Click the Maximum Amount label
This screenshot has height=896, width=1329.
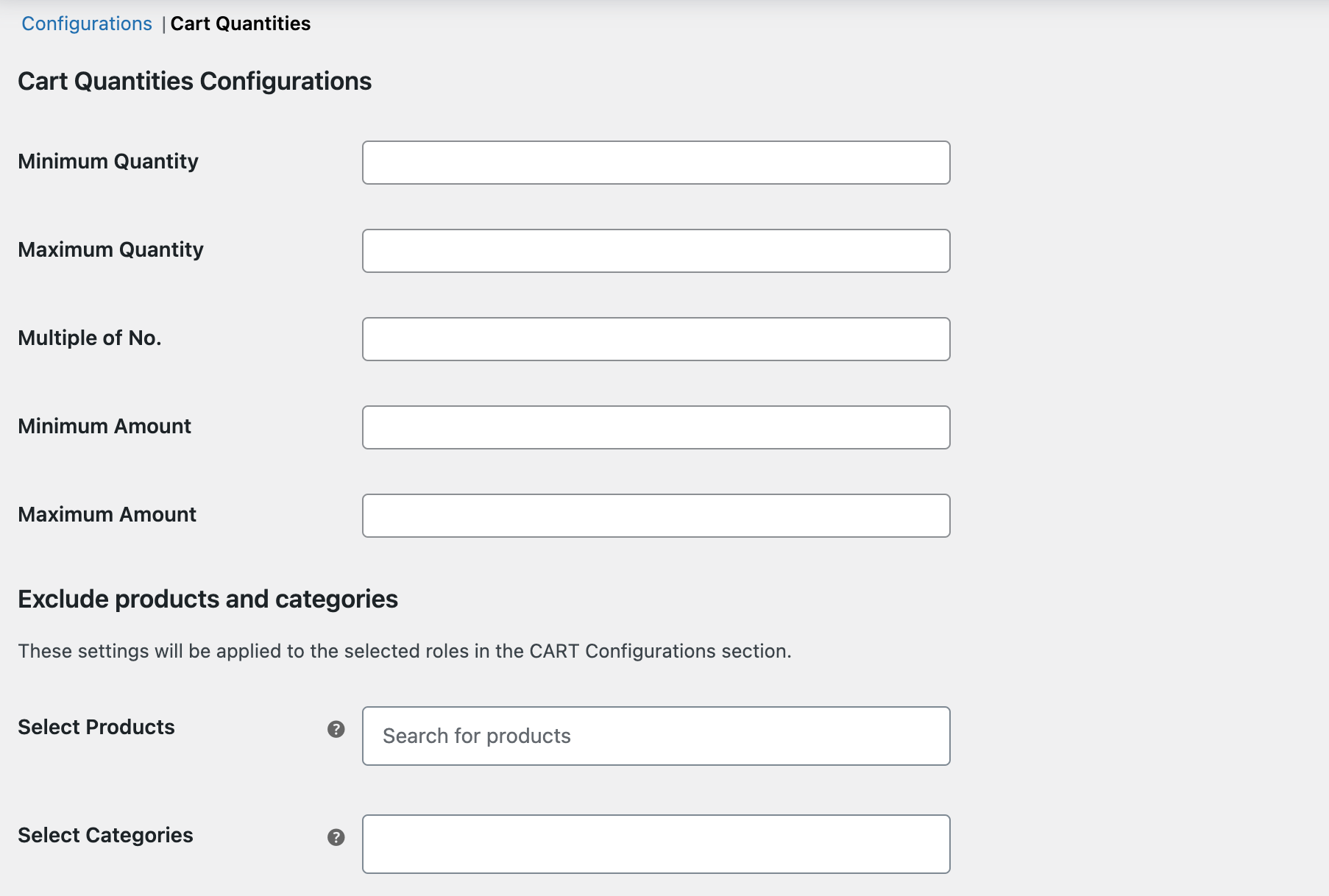(106, 514)
